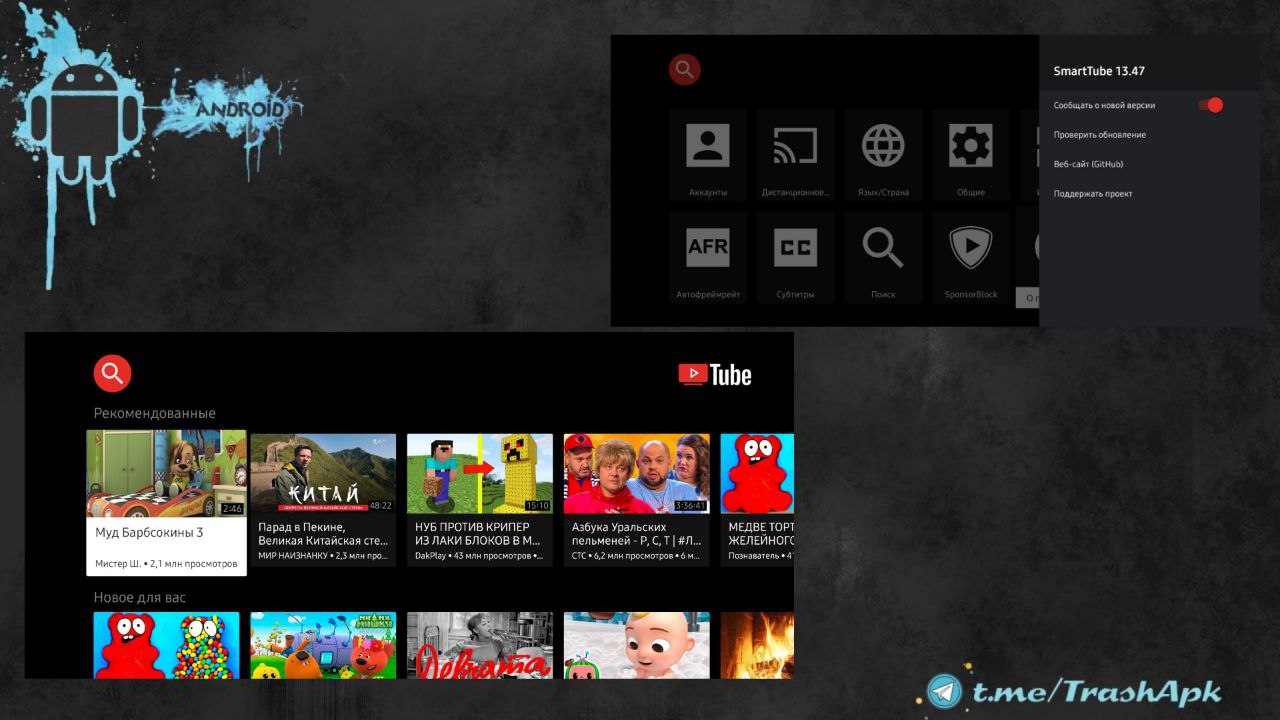Click the Мистер Ш. 2,1 млн просмотров line
Viewport: 1280px width, 720px height.
[166, 564]
